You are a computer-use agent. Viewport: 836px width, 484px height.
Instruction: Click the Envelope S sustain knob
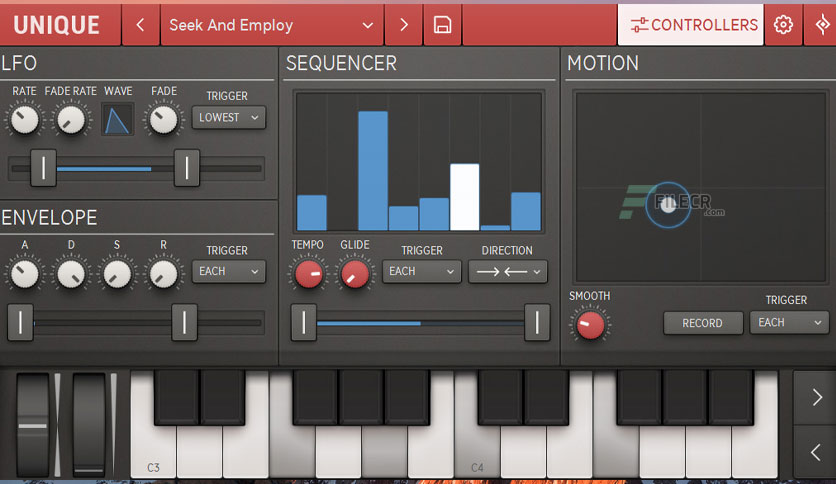coord(117,274)
